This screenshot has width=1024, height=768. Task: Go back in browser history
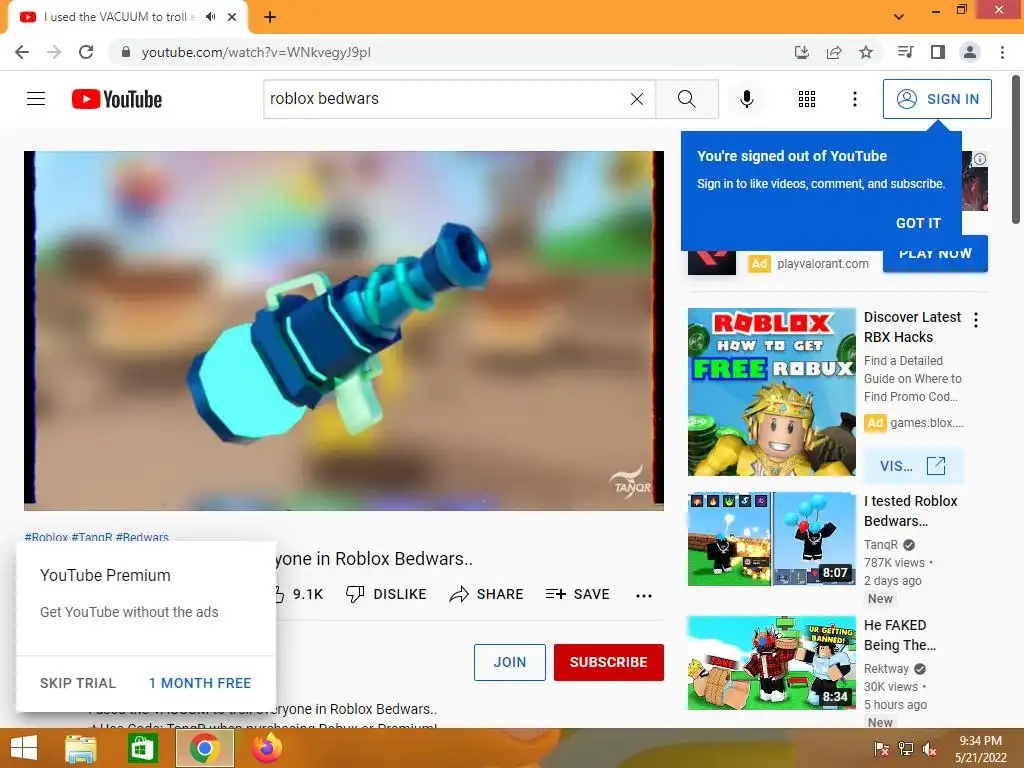22,52
